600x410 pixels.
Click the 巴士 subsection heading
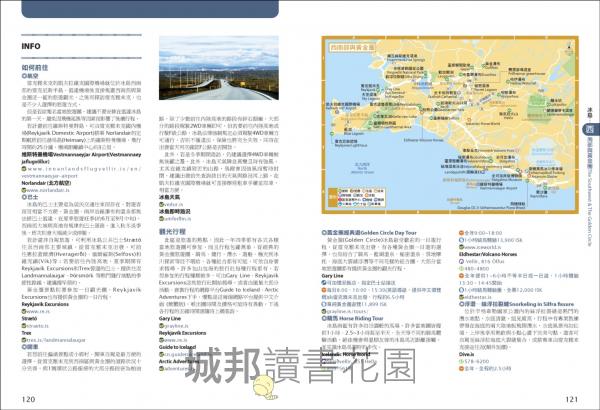pyautogui.click(x=30, y=197)
